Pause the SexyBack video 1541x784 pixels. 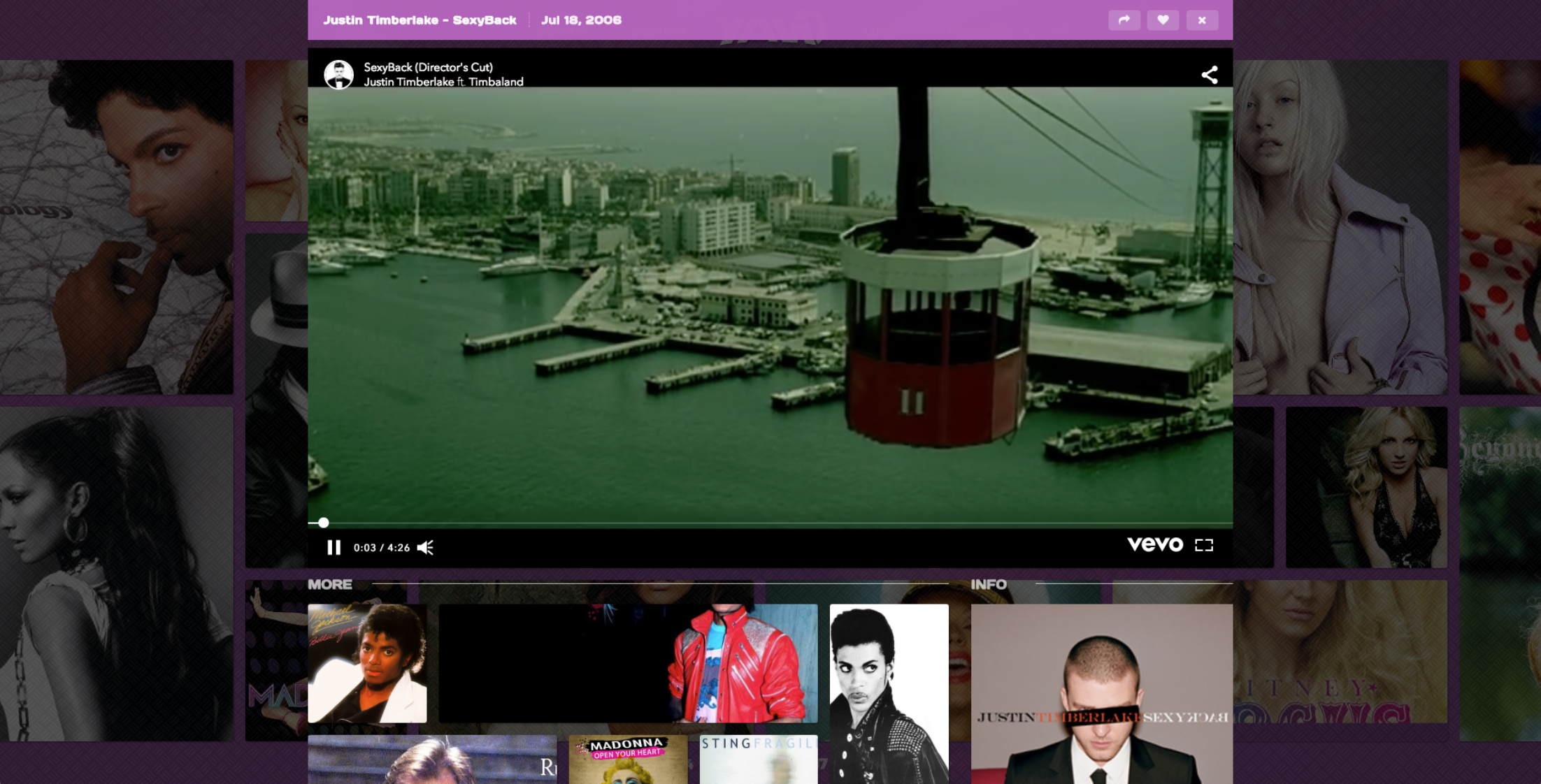point(334,548)
